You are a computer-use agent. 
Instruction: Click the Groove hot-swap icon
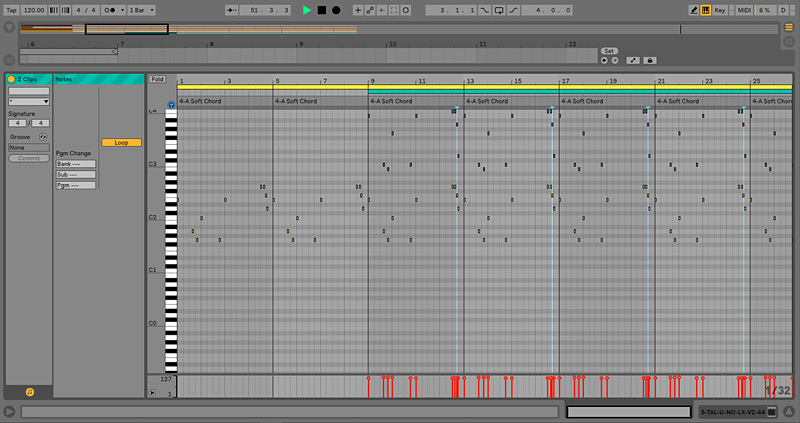[43, 136]
